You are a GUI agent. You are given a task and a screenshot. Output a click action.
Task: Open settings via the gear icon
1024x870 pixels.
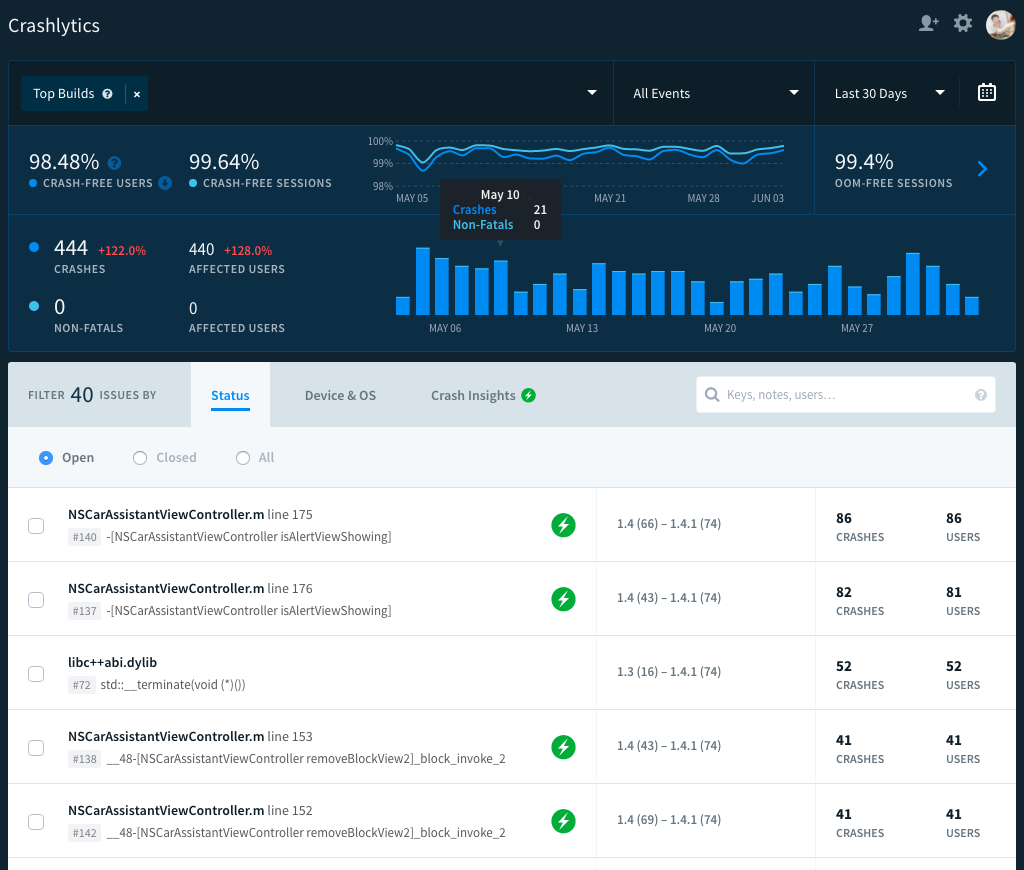pos(963,24)
